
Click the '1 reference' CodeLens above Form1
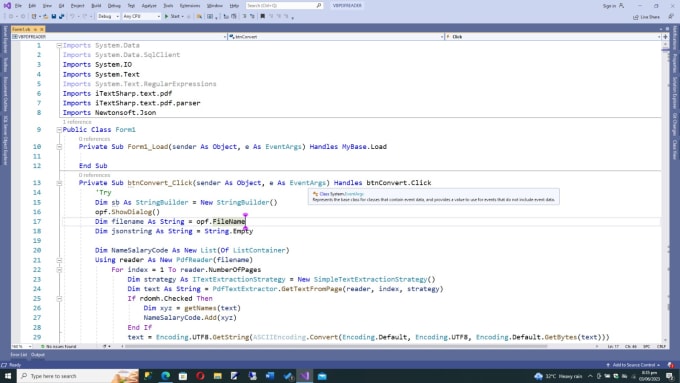click(x=77, y=122)
